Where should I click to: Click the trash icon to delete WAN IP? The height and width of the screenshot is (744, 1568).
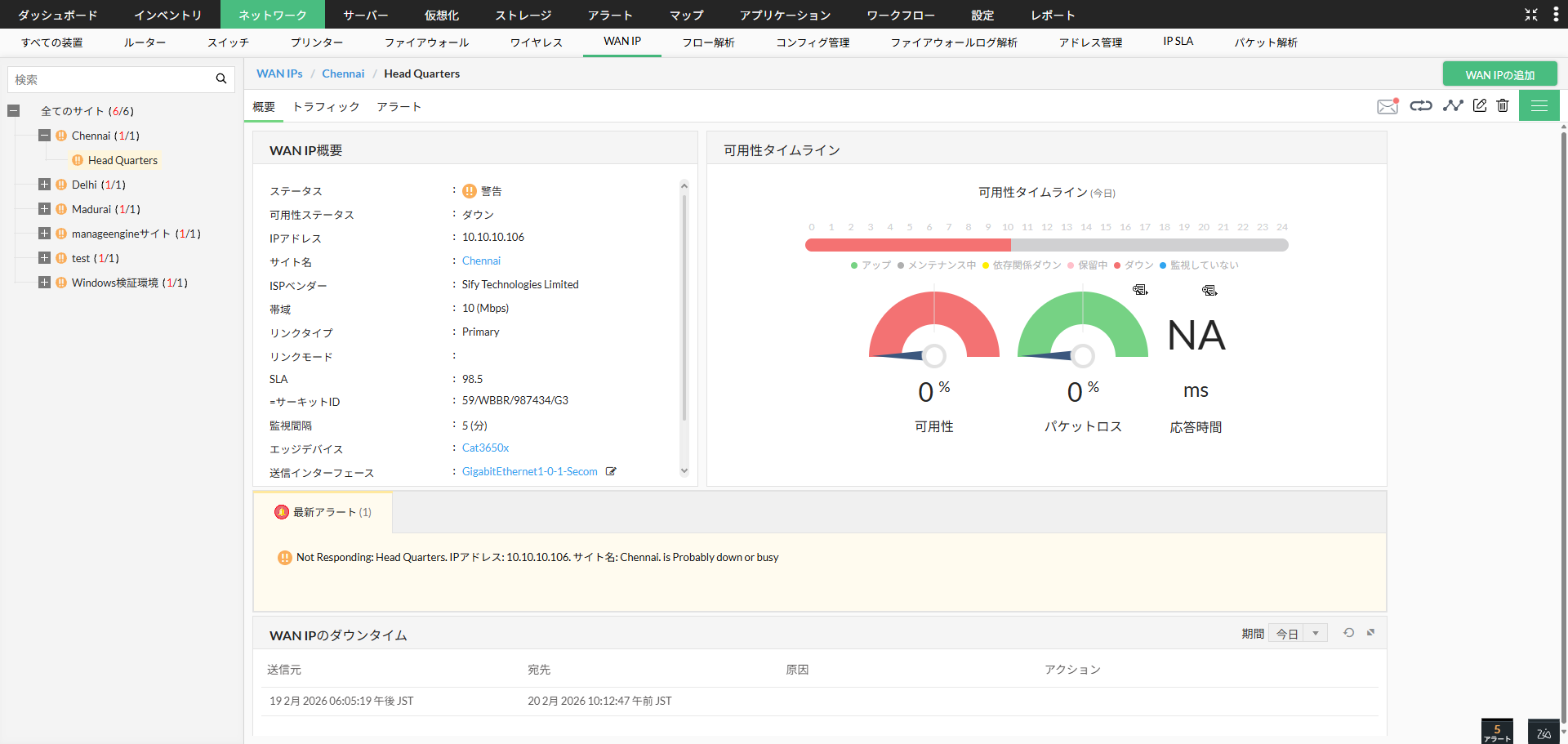(x=1503, y=105)
